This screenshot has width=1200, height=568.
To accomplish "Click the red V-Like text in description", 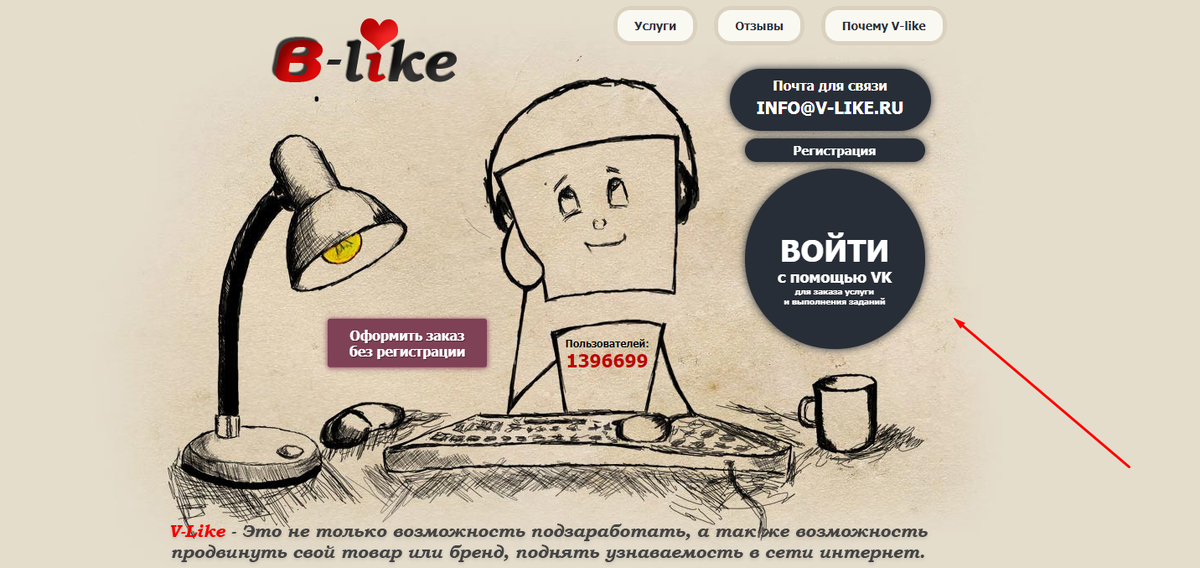I will 197,531.
